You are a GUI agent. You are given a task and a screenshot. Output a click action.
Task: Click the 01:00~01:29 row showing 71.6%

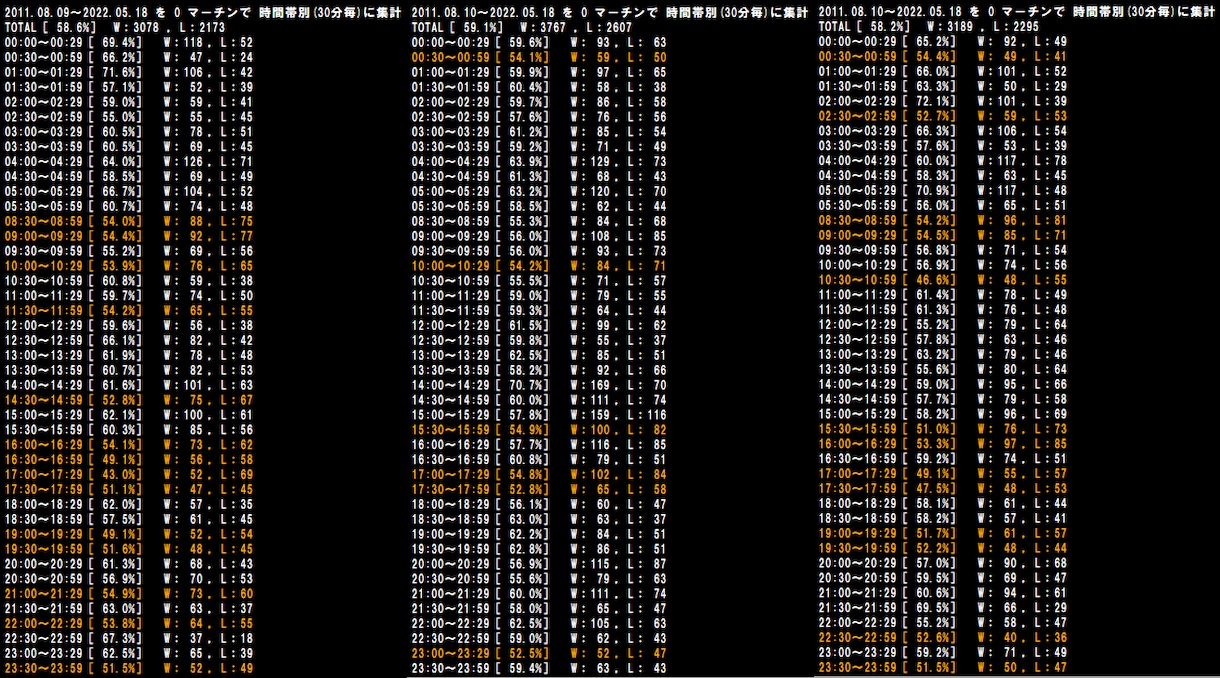129,72
